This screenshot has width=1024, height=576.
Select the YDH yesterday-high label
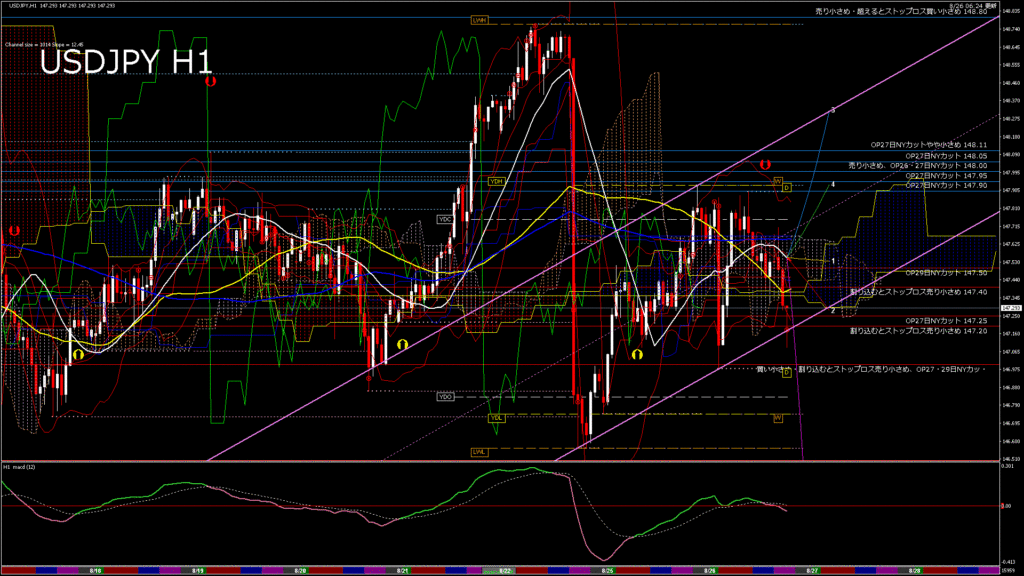tap(496, 181)
